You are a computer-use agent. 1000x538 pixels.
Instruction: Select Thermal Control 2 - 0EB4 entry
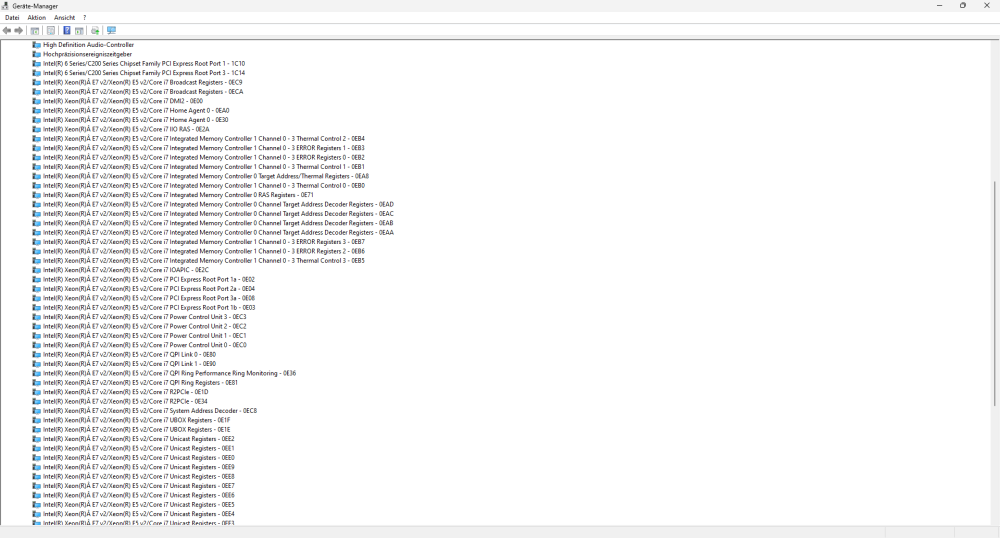[x=204, y=138]
